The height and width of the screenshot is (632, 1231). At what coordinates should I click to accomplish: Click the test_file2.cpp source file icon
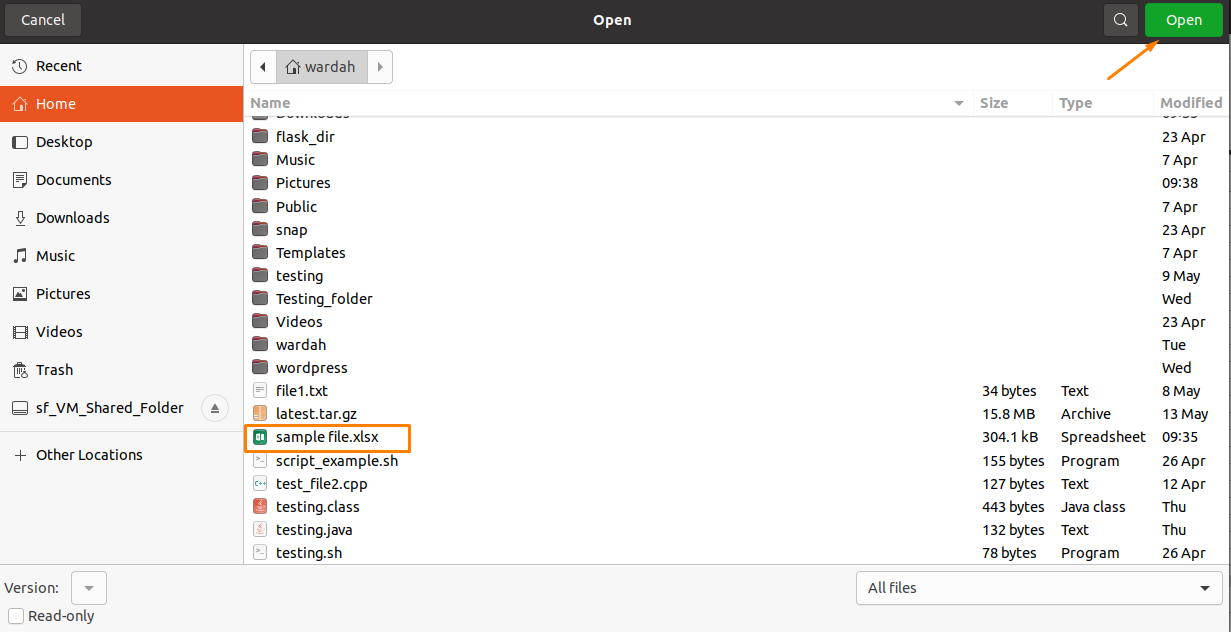click(x=260, y=484)
